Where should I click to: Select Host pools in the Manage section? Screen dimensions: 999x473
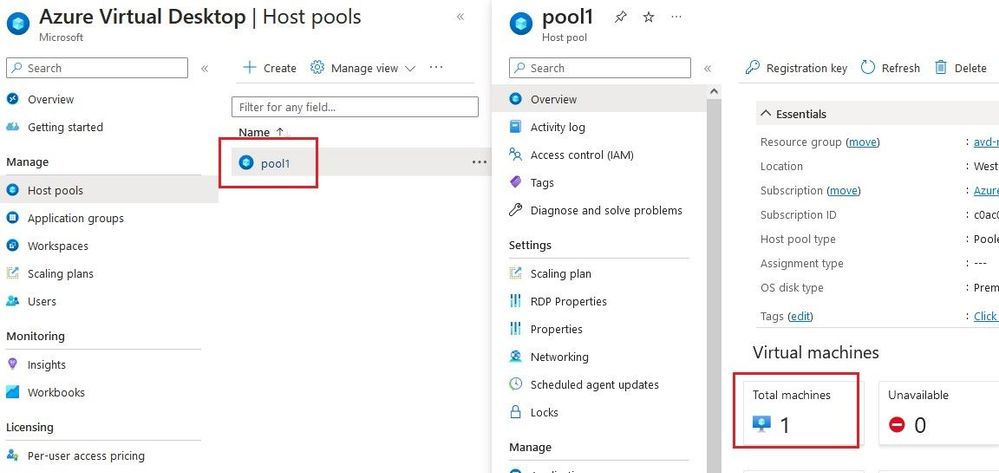pyautogui.click(x=109, y=190)
